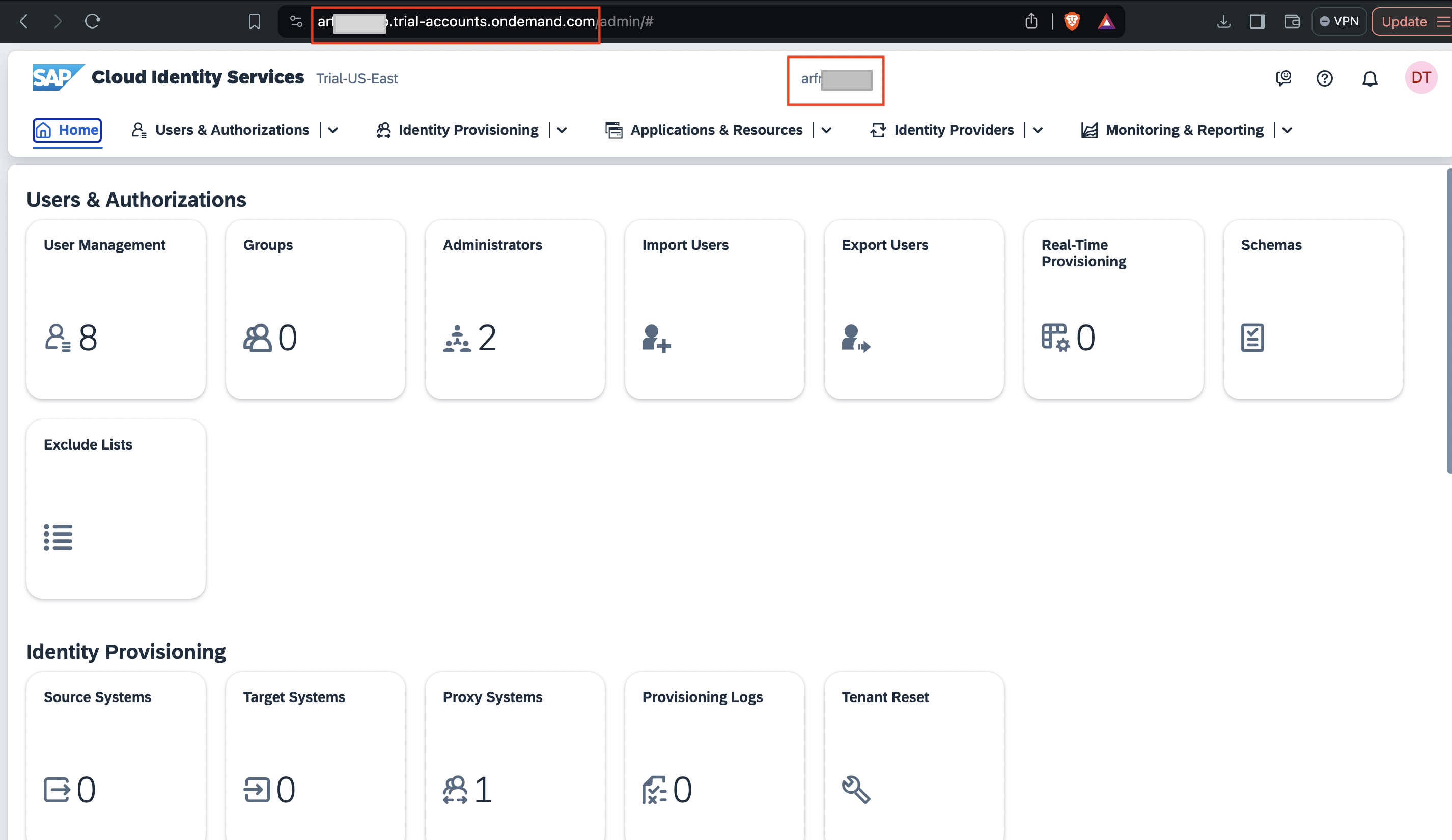1452x840 pixels.
Task: Click the browser back arrow
Action: [x=23, y=22]
